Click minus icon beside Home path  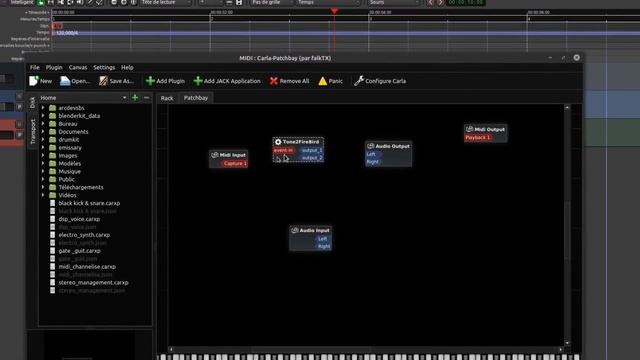[x=147, y=98]
